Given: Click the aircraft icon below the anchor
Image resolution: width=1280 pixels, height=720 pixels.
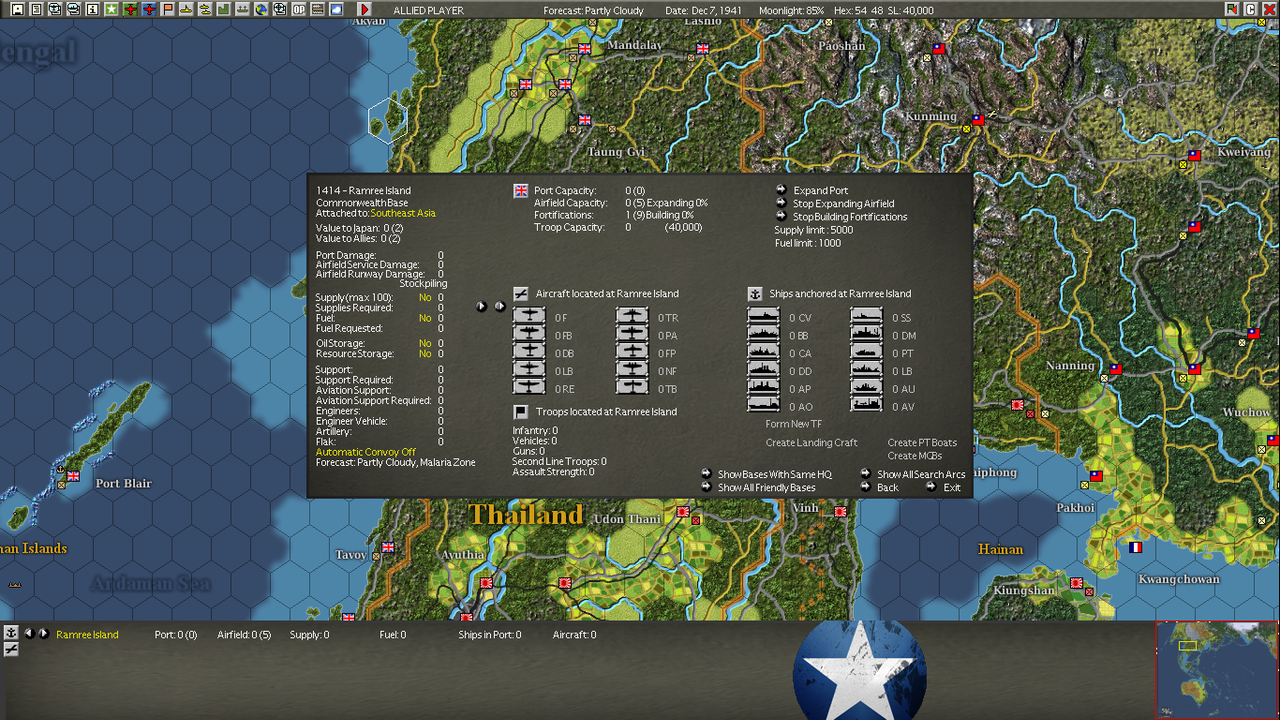Looking at the screenshot, I should click(11, 649).
